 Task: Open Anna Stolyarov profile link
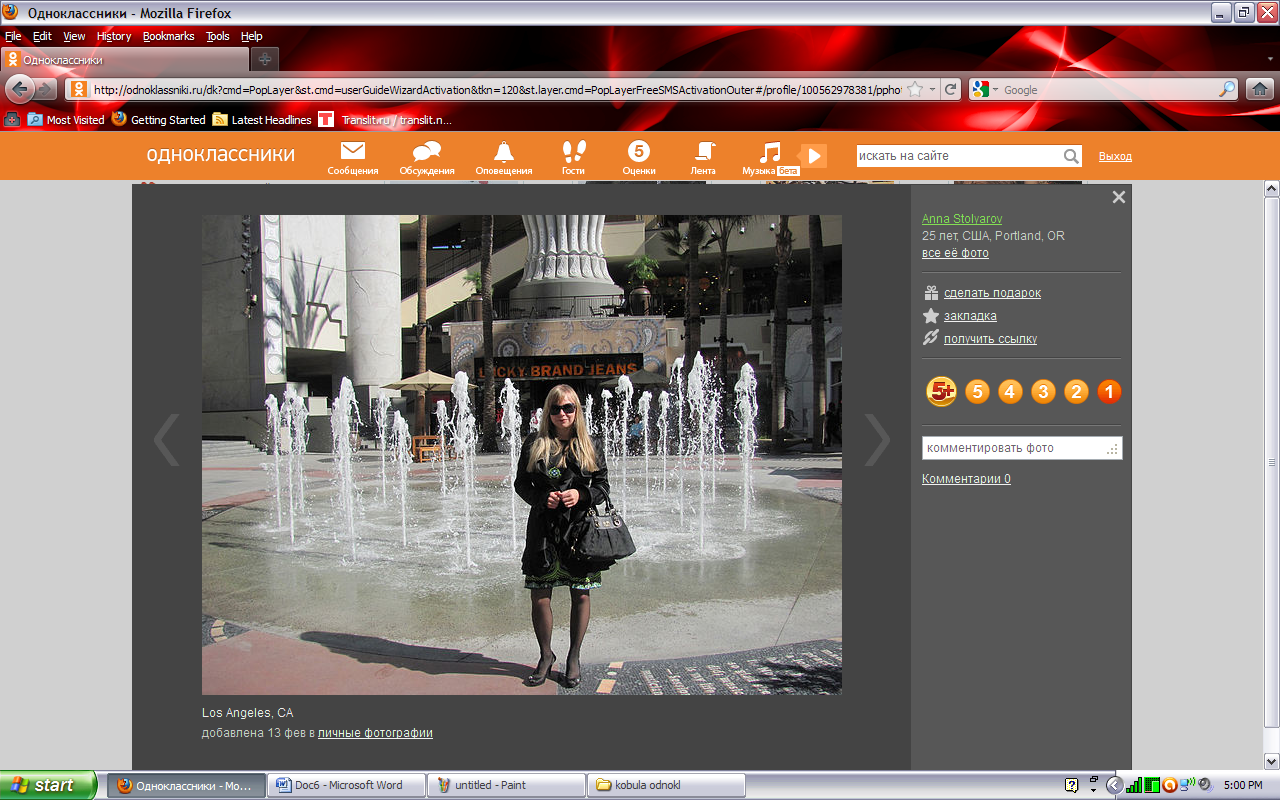tap(962, 219)
